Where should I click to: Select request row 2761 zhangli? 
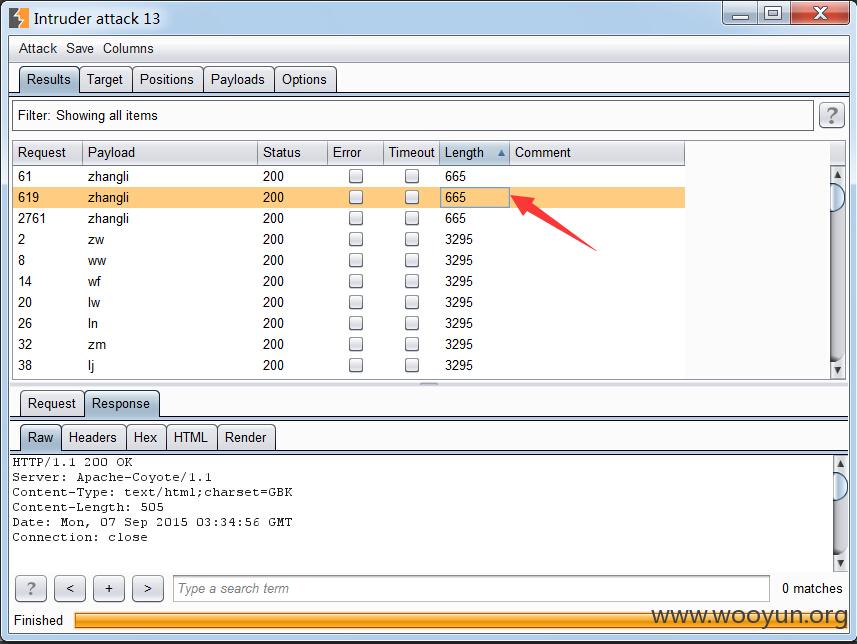coord(349,218)
